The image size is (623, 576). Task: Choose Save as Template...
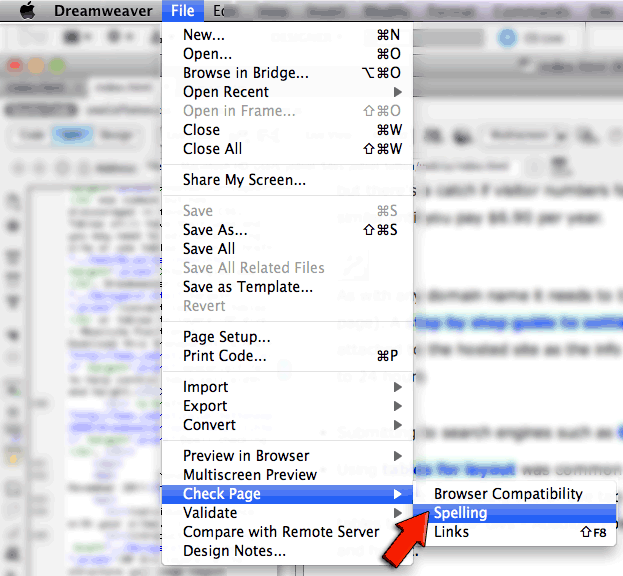288,287
